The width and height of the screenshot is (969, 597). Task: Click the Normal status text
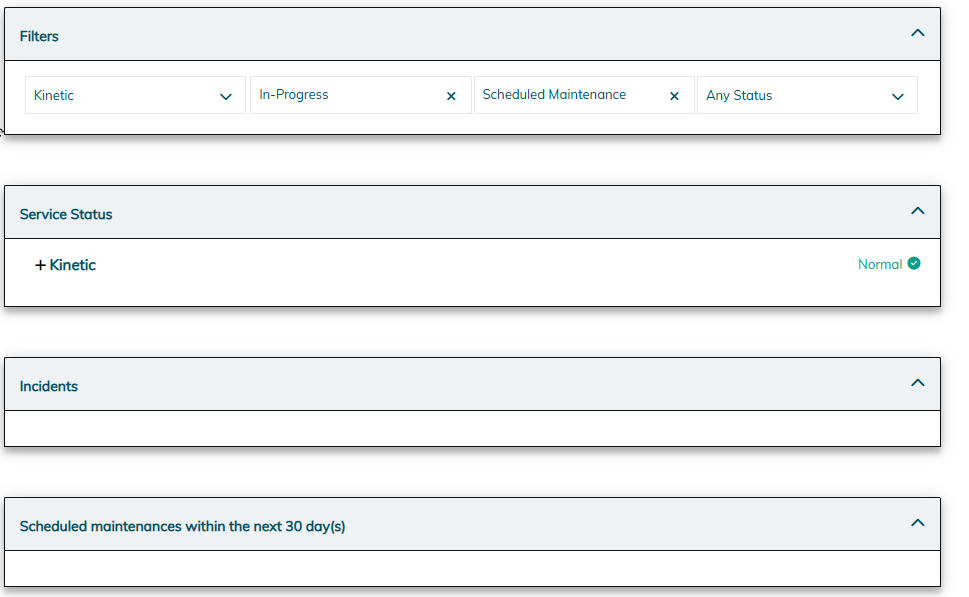pos(880,265)
